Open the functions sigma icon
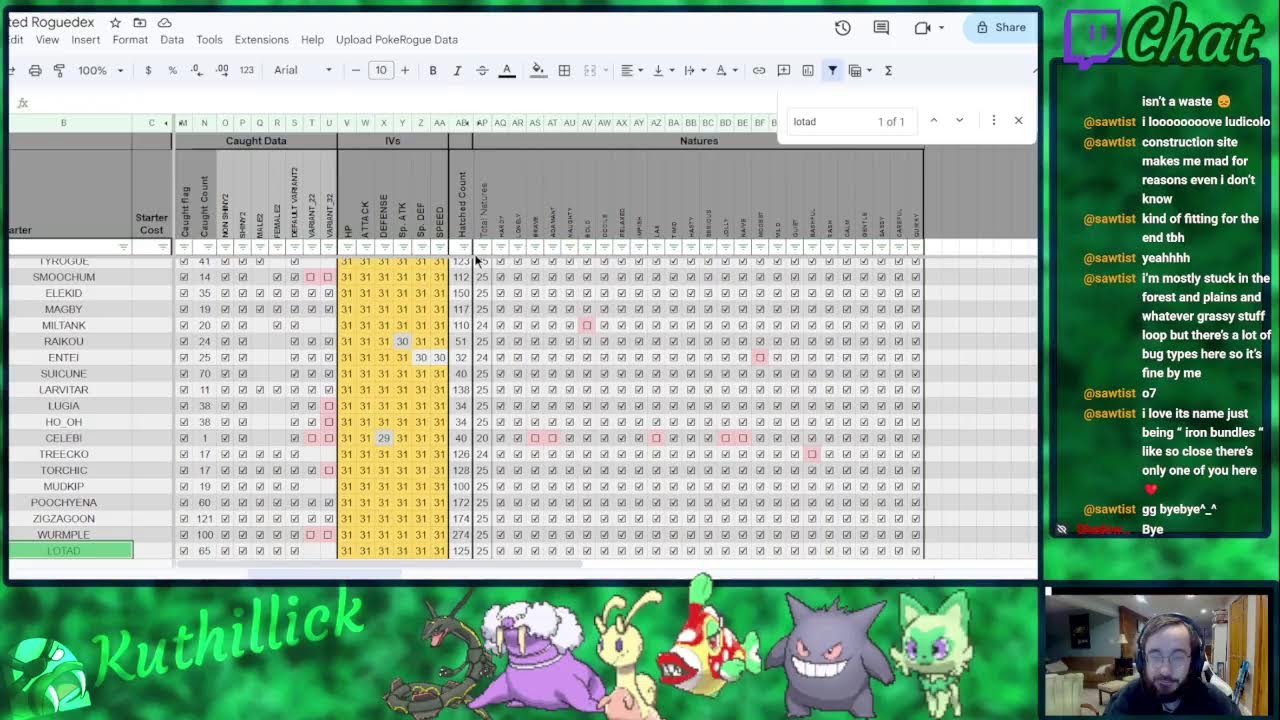This screenshot has height=720, width=1280. point(888,70)
